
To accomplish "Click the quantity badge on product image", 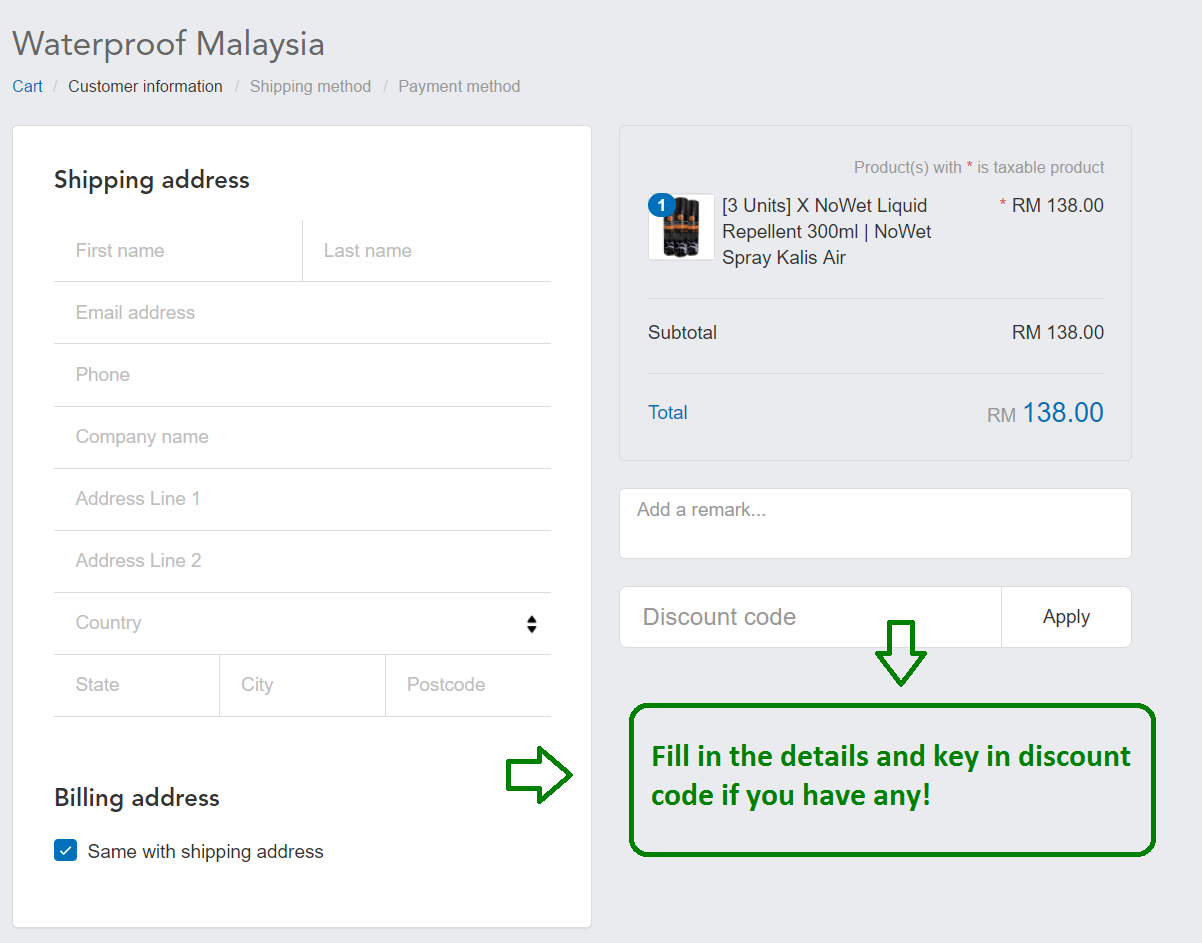I will (x=661, y=205).
